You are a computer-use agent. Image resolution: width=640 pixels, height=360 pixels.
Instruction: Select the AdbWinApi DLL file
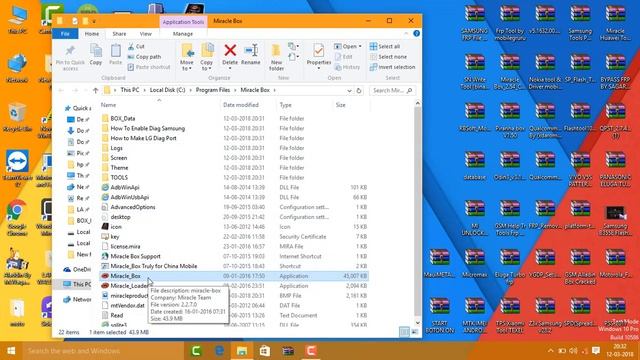[x=125, y=187]
